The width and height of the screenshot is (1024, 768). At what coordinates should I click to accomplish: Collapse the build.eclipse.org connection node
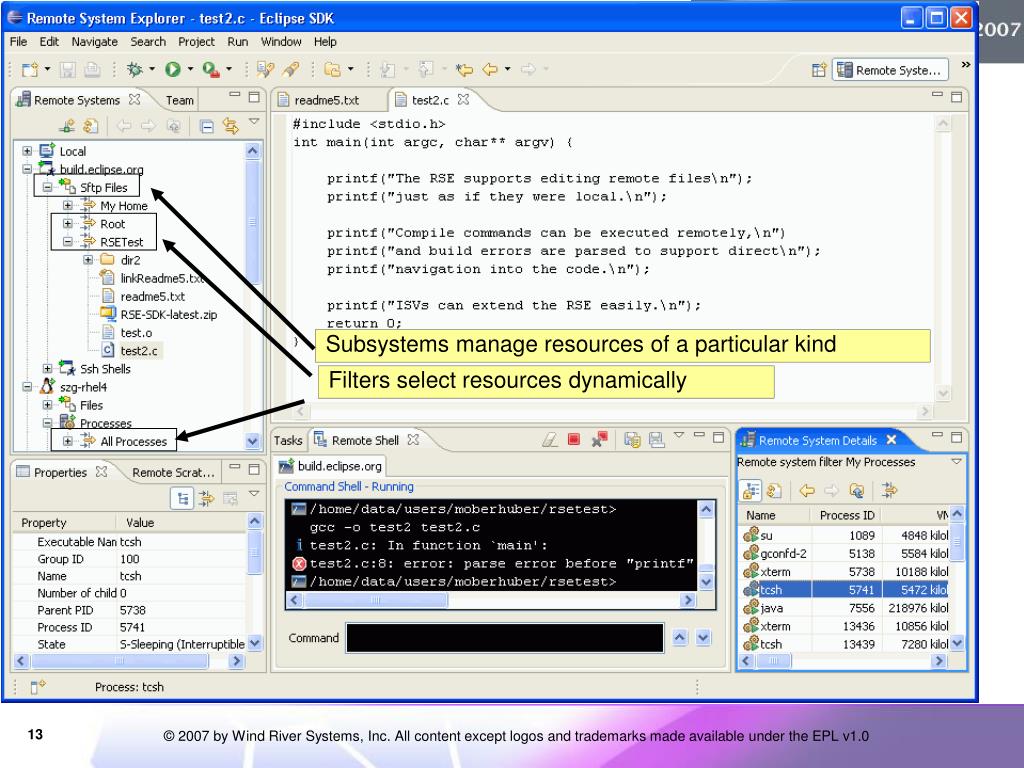coord(27,169)
